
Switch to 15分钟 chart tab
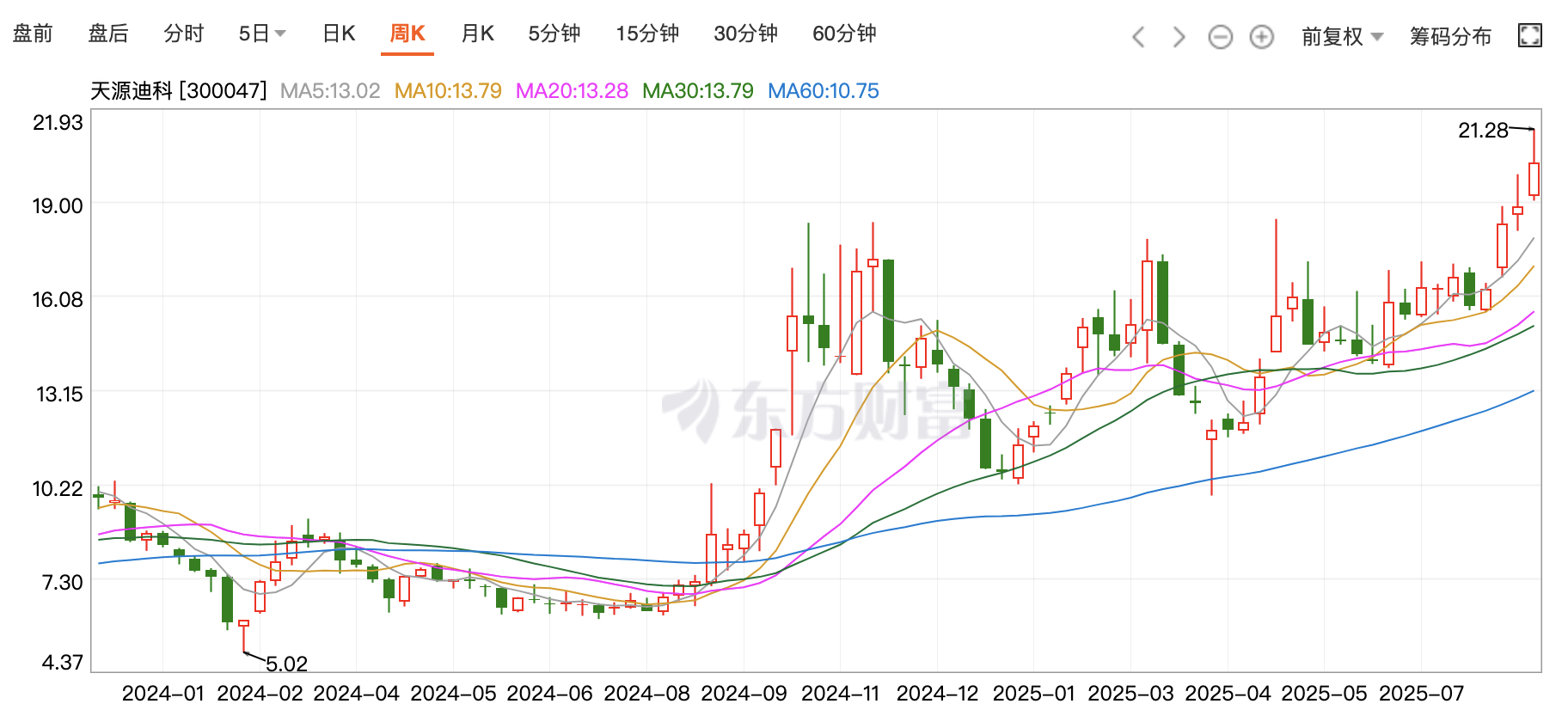(x=647, y=34)
